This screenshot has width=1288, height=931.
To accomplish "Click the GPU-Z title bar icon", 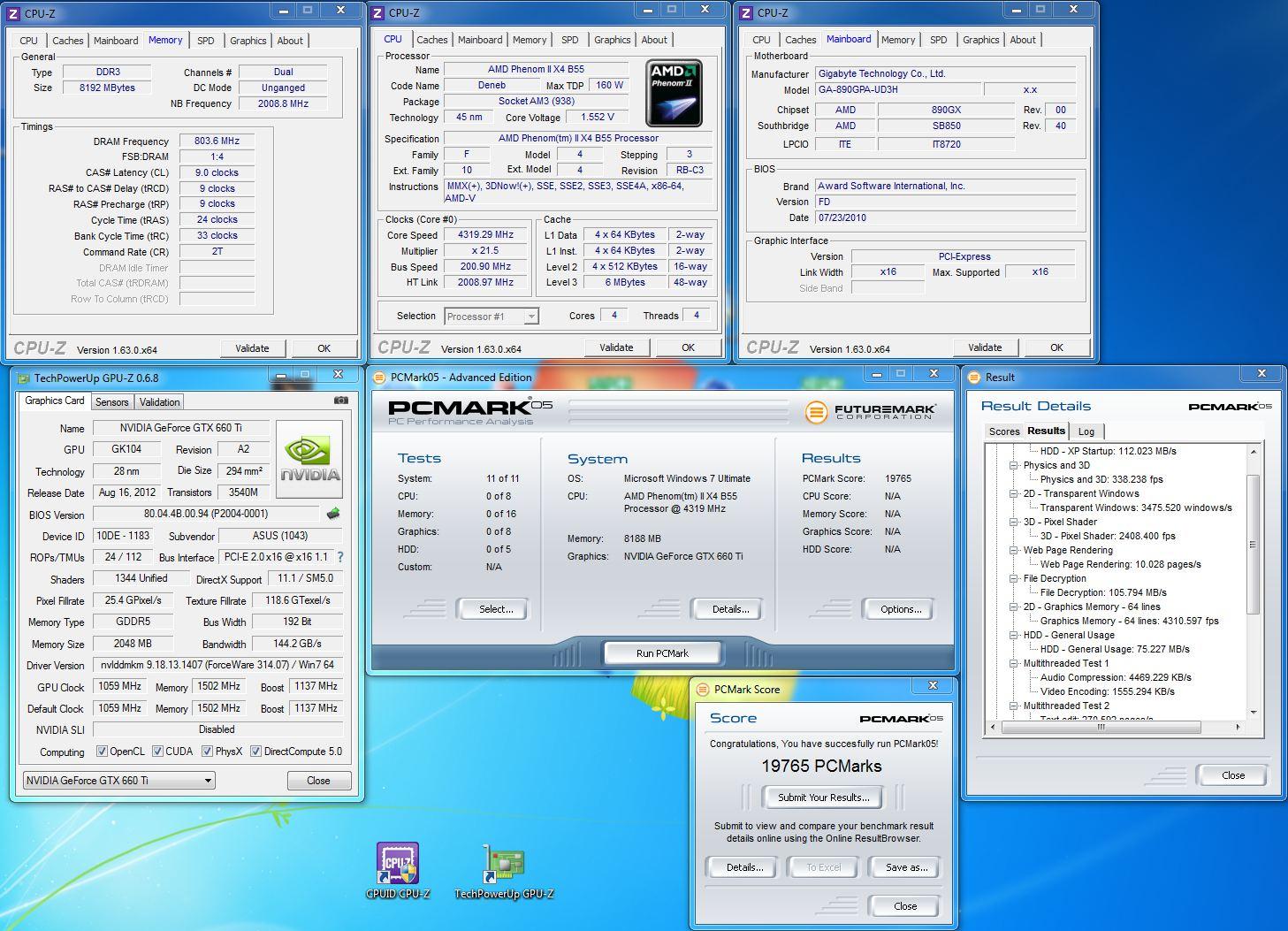I will coord(24,378).
